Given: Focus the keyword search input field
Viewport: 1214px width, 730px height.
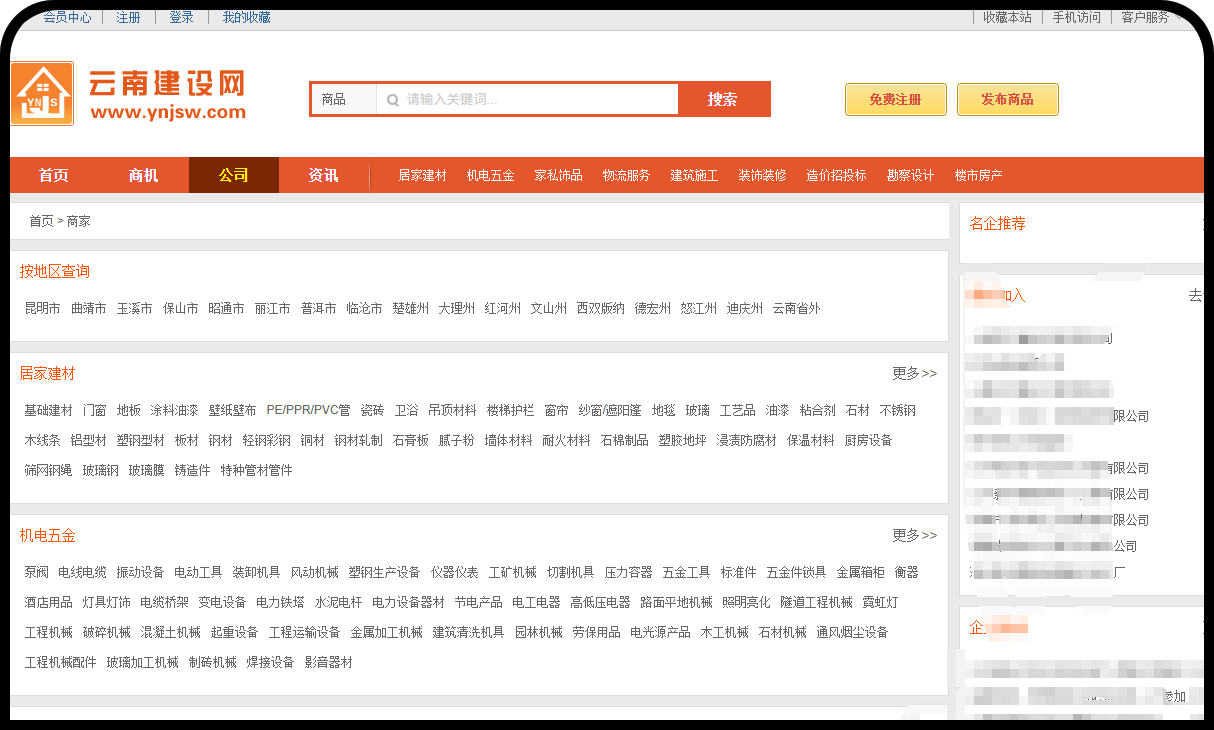Looking at the screenshot, I should click(535, 100).
